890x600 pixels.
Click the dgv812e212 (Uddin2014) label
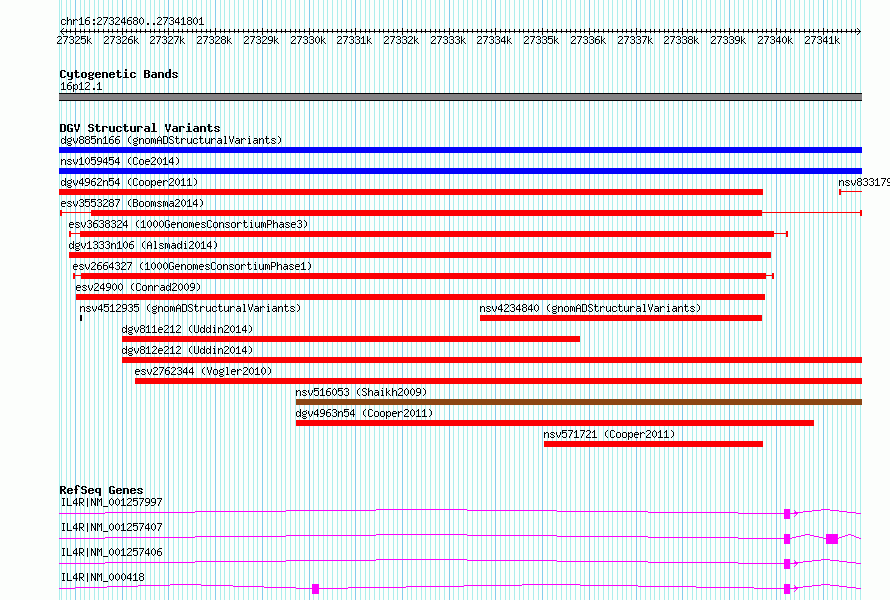(x=187, y=350)
